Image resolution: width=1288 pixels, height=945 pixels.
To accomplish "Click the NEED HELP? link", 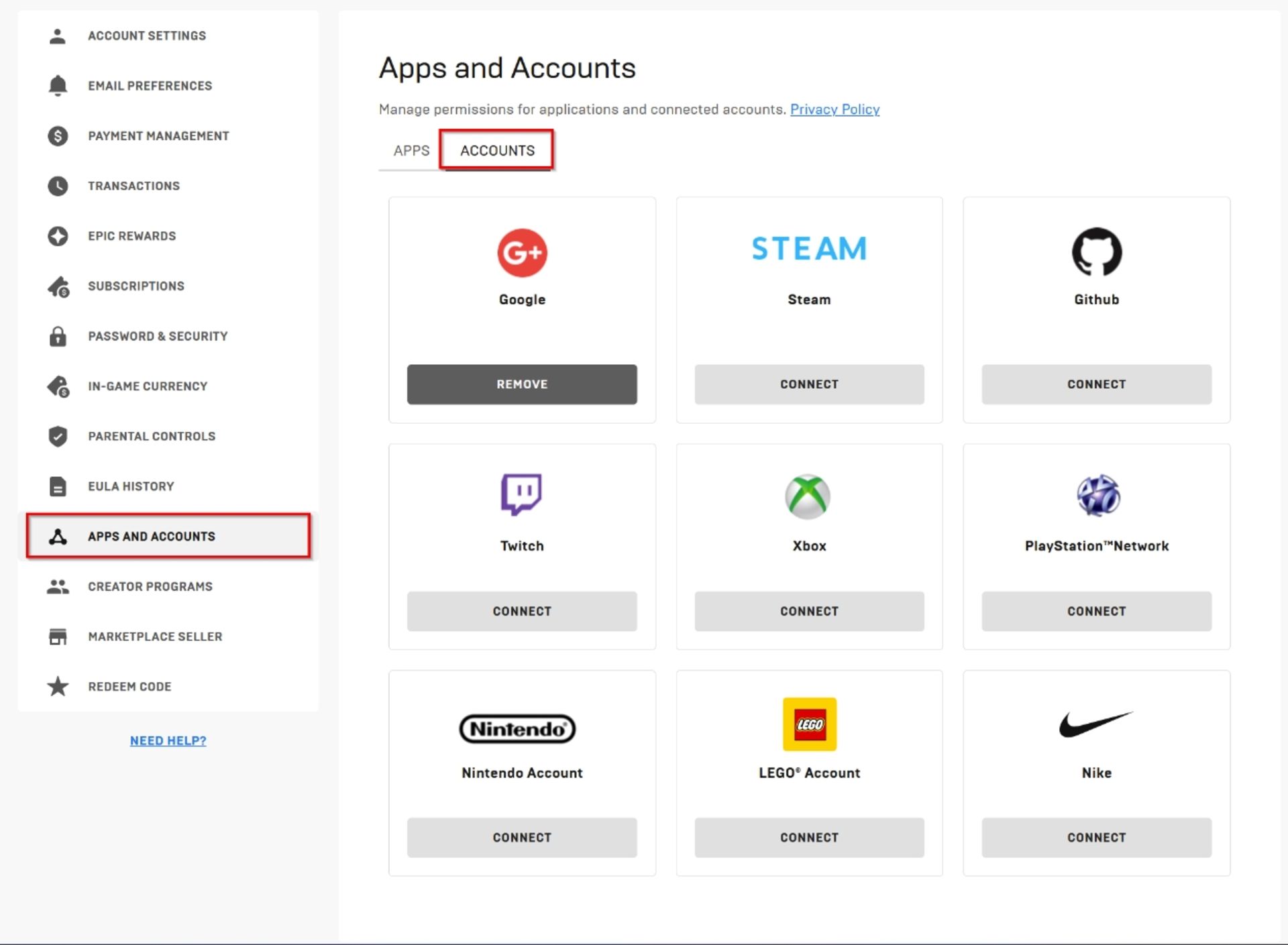I will [168, 740].
